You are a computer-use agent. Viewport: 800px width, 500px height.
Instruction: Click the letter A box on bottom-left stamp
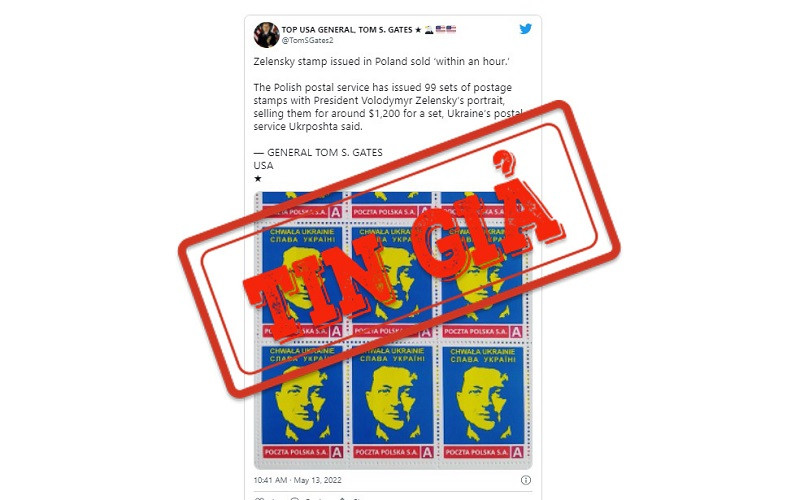pos(336,452)
